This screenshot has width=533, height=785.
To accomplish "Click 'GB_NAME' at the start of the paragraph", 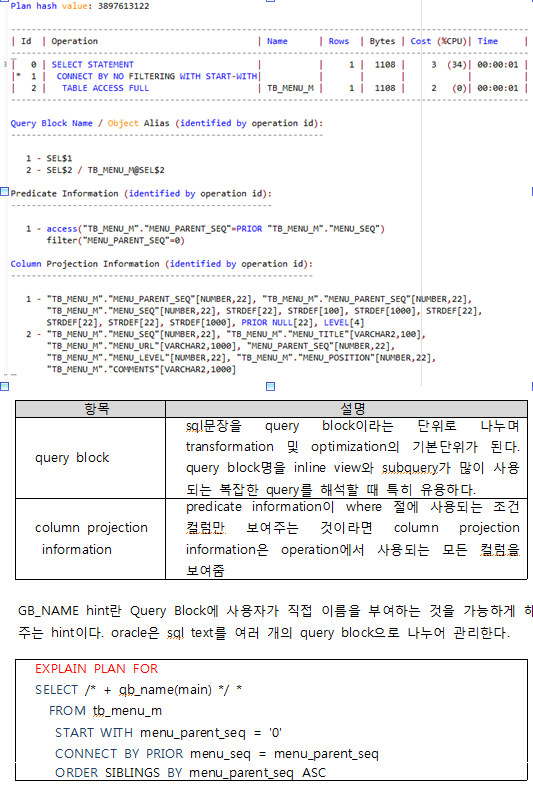I will (x=49, y=611).
